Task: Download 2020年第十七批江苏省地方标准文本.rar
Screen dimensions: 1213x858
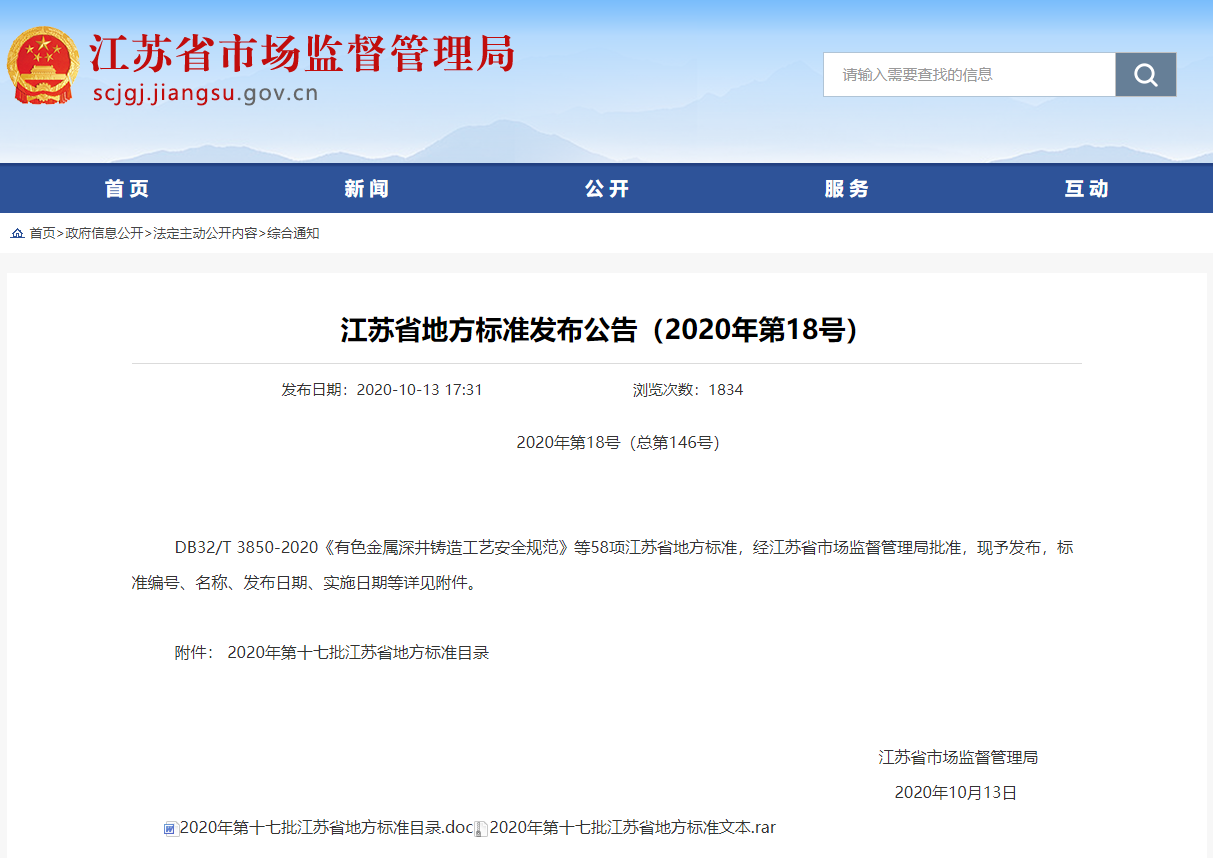Action: point(632,828)
